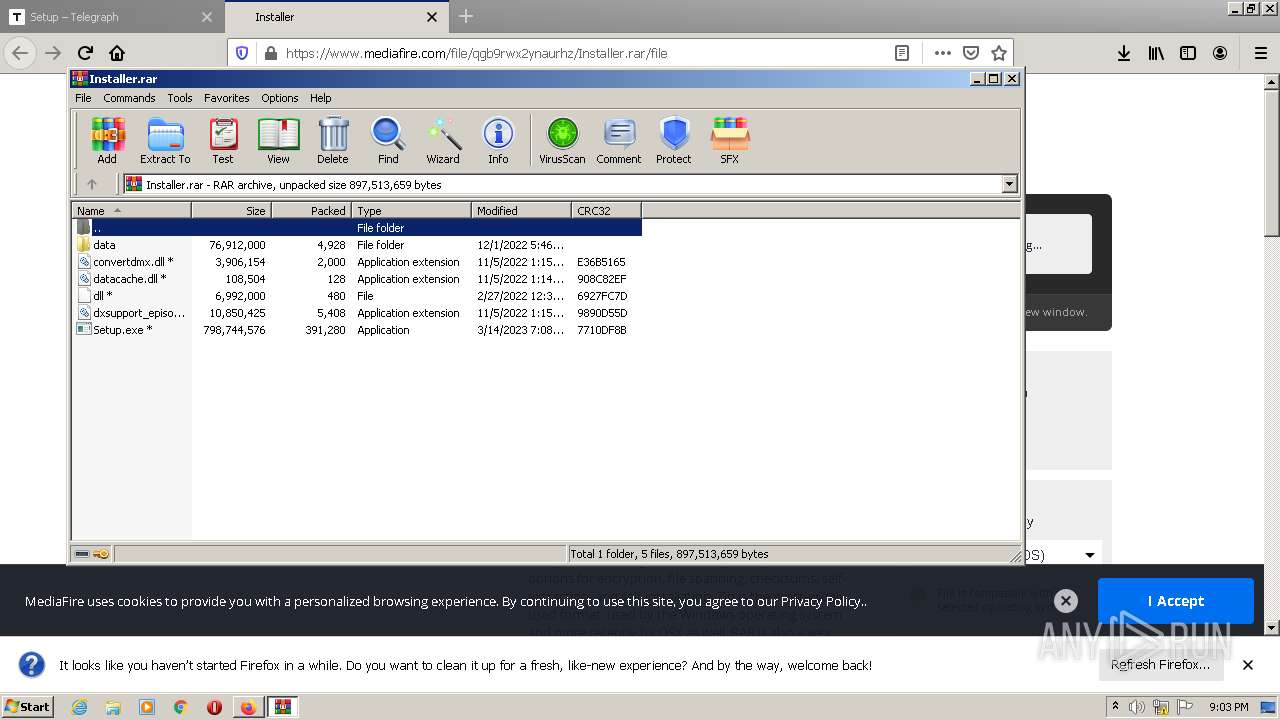The width and height of the screenshot is (1280, 720).
Task: Show archive Info
Action: (x=498, y=140)
